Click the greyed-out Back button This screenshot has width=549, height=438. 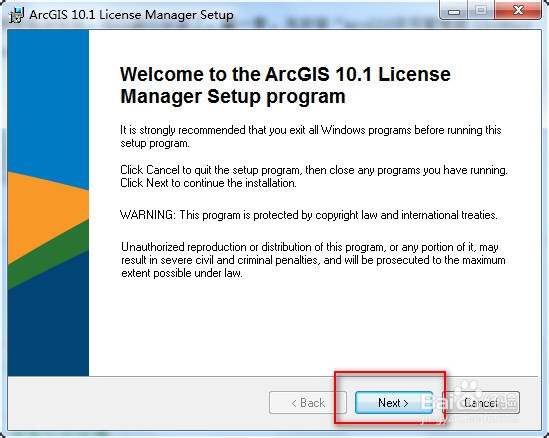coord(308,403)
